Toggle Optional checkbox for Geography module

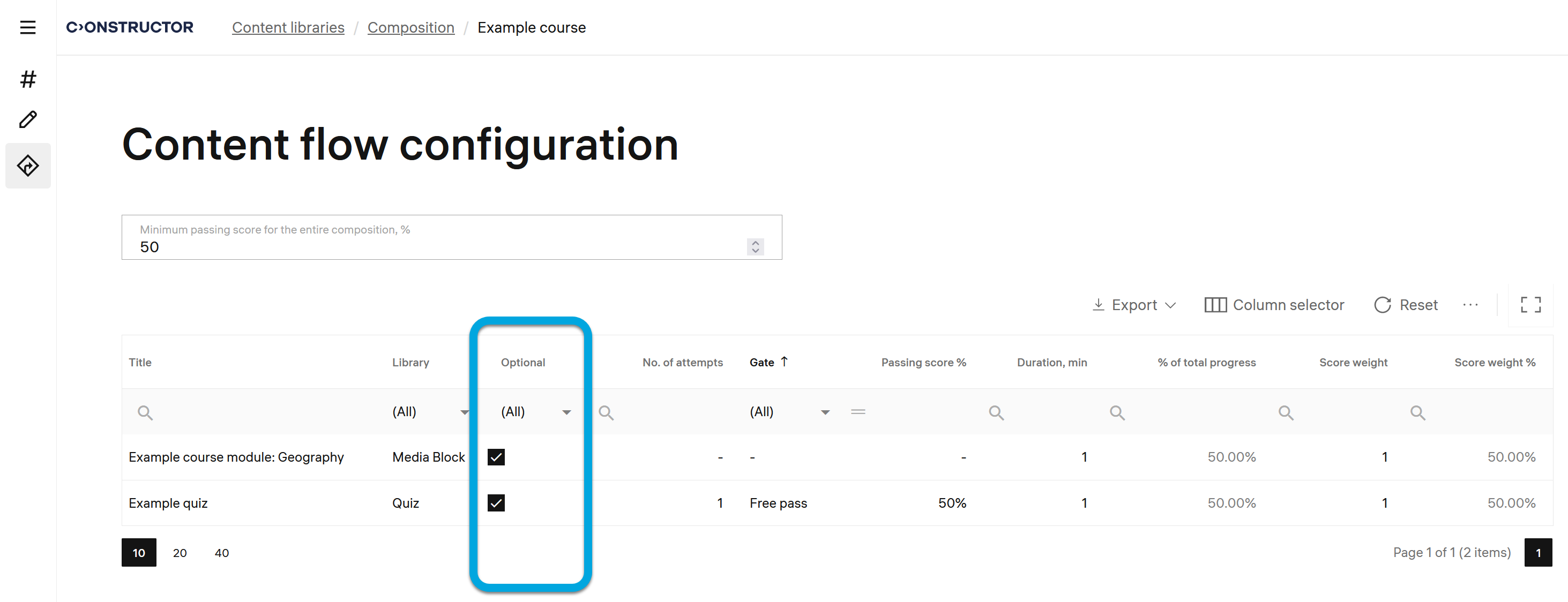click(x=496, y=457)
